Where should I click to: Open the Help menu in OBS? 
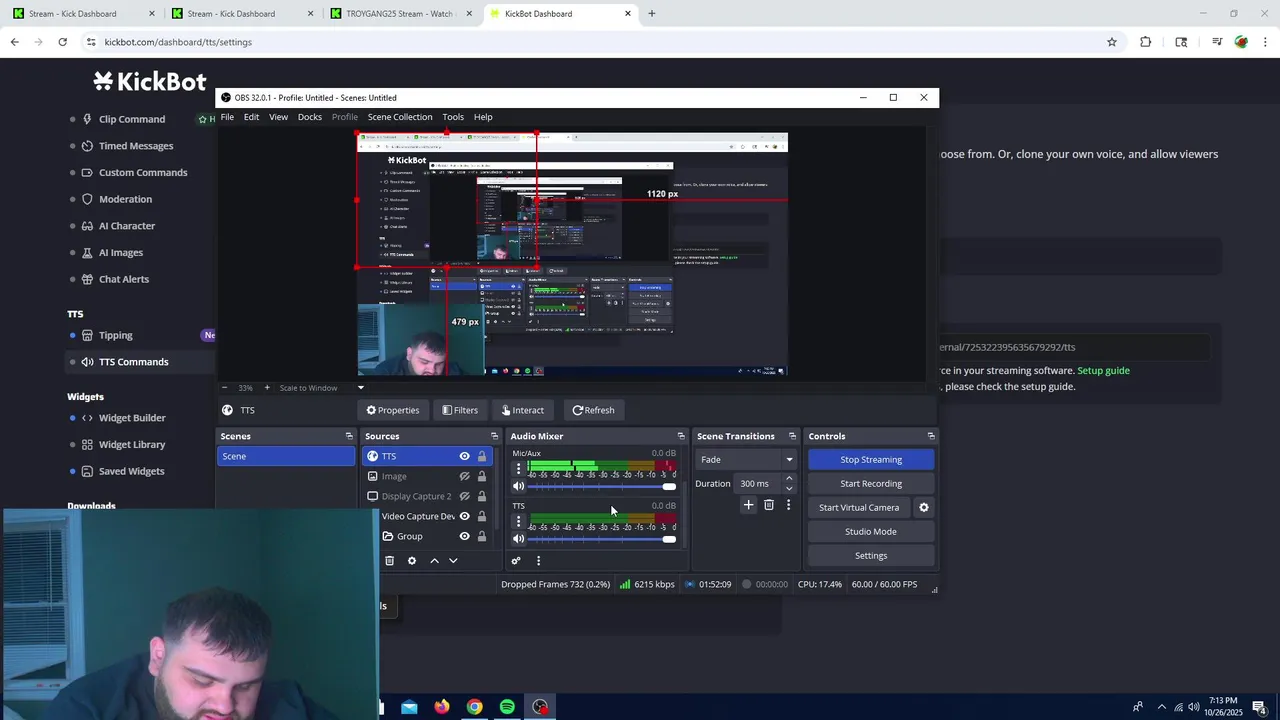pyautogui.click(x=483, y=117)
